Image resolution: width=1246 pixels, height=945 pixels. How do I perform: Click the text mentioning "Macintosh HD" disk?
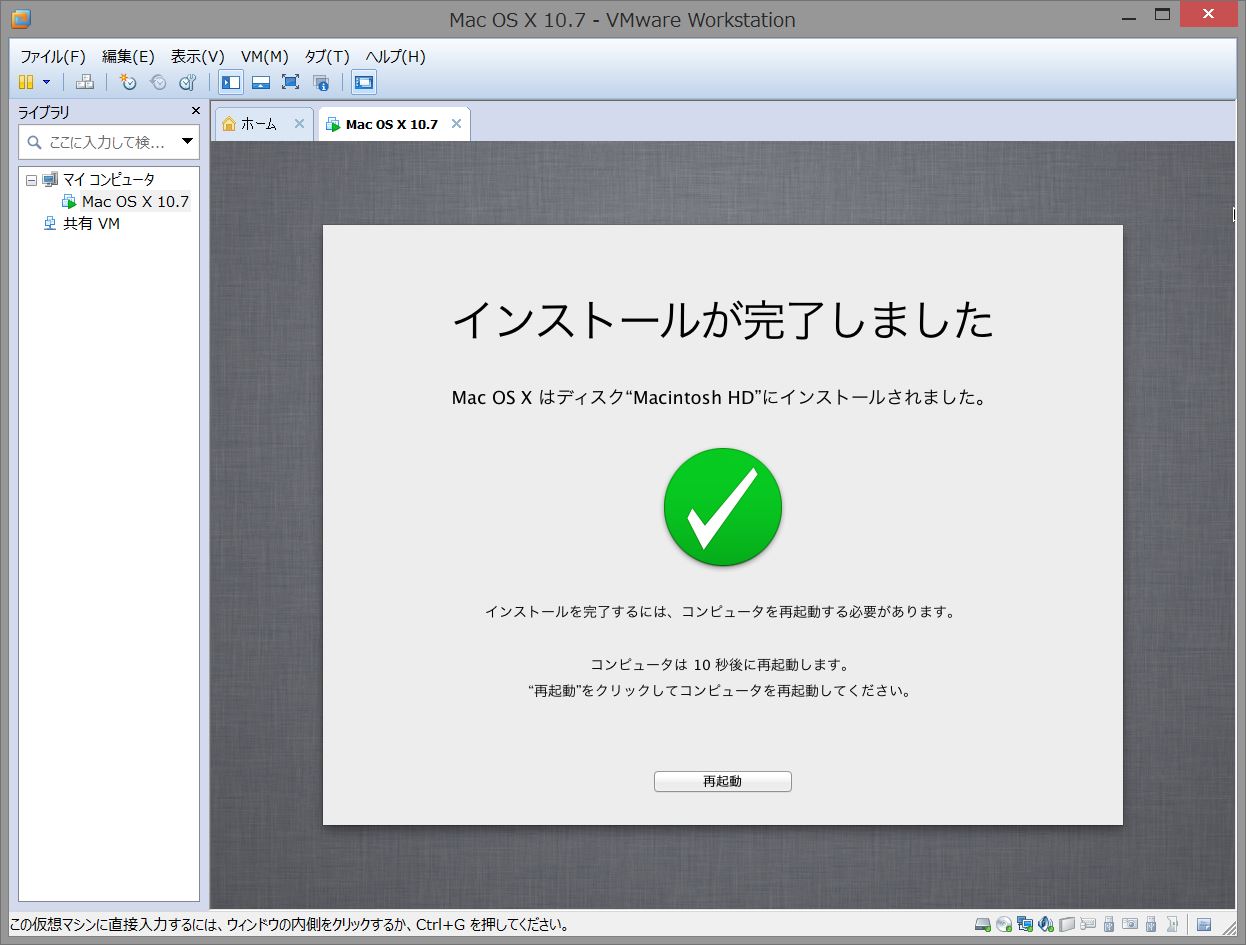(720, 398)
